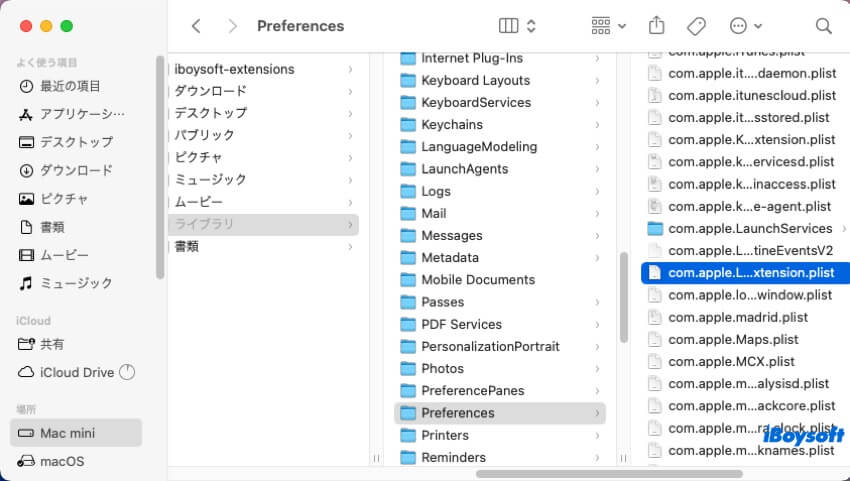This screenshot has height=481, width=850.
Task: Select ミュージック in the first column
Action: point(263,180)
